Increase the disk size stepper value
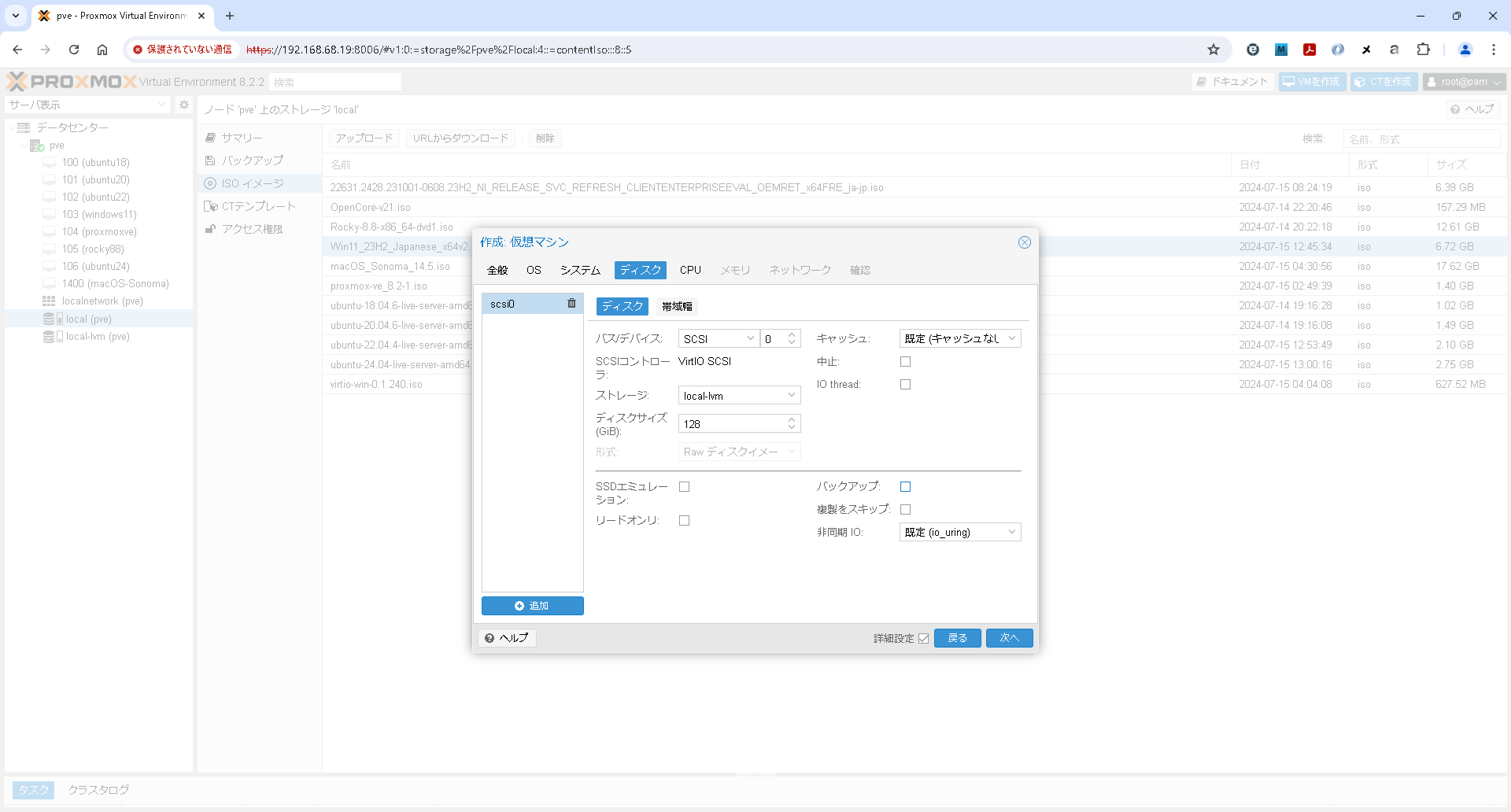 [792, 419]
